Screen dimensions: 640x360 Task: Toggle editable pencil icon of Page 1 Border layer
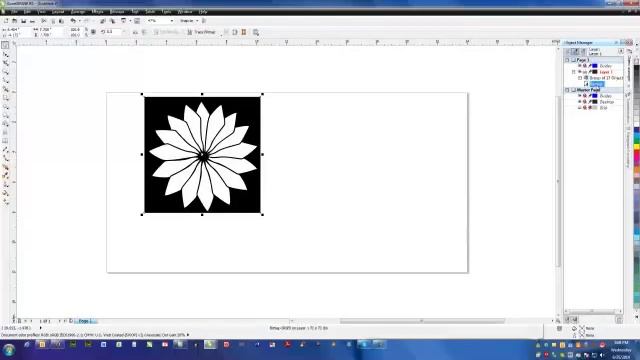pos(590,66)
